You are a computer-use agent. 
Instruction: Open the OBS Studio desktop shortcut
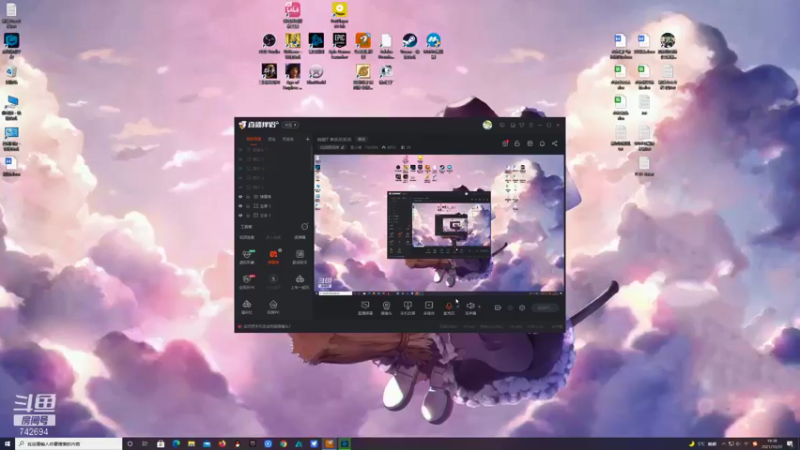click(269, 43)
